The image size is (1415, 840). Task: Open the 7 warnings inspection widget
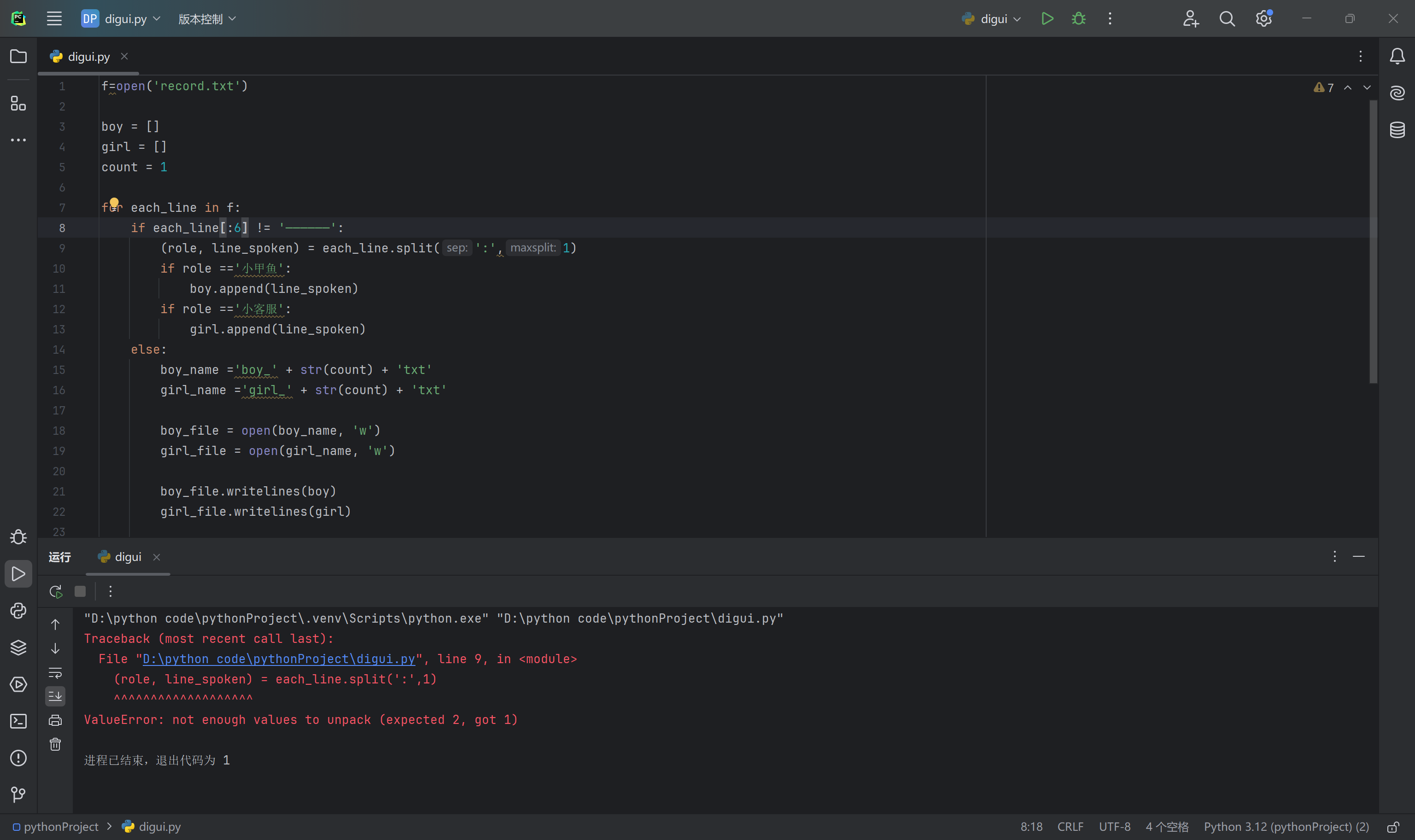(1324, 88)
